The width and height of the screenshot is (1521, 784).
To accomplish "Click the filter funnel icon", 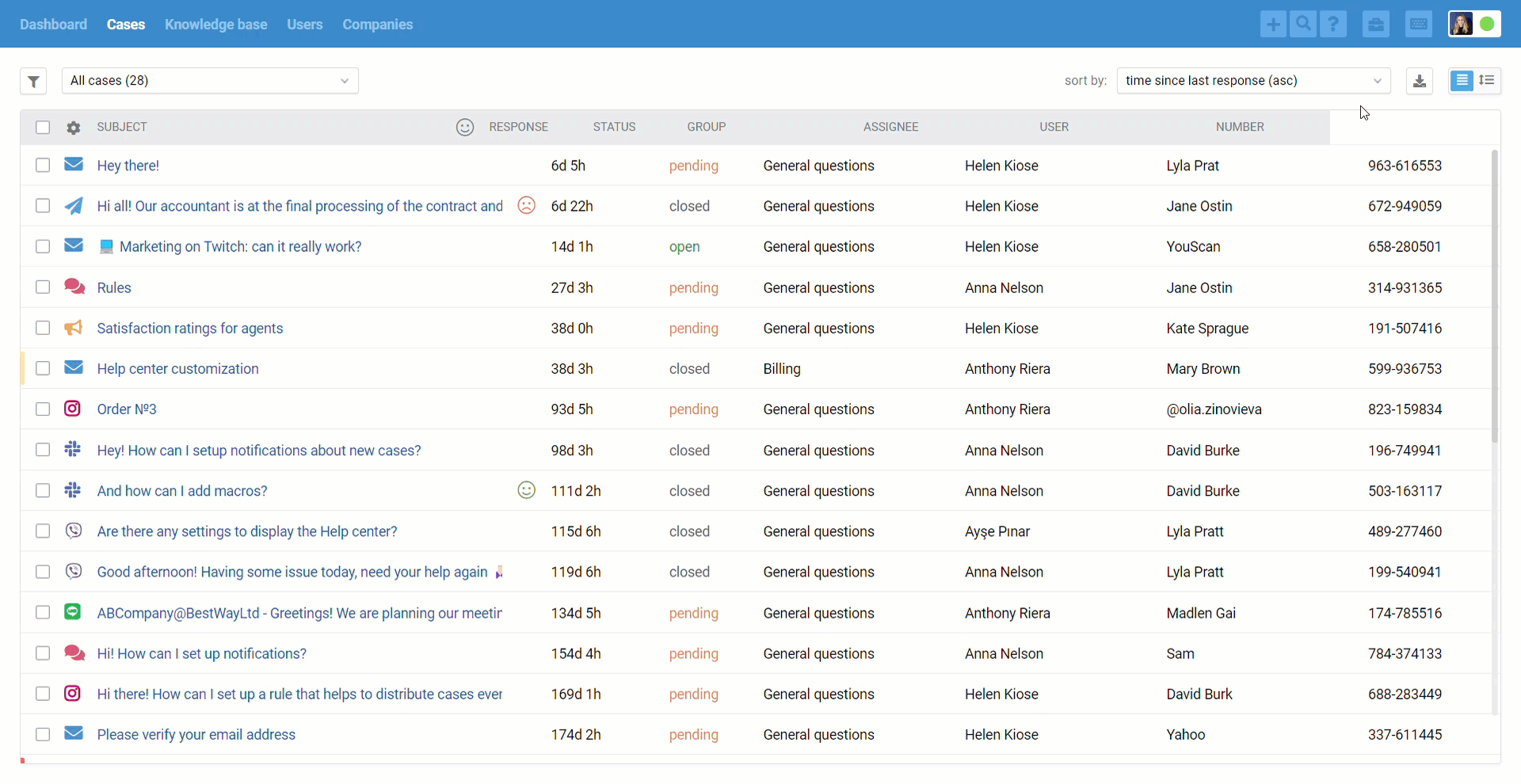I will click(33, 81).
